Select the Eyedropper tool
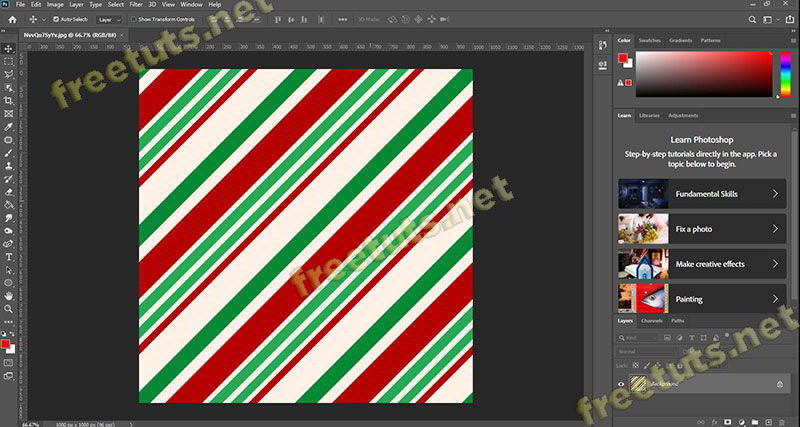 pos(9,127)
